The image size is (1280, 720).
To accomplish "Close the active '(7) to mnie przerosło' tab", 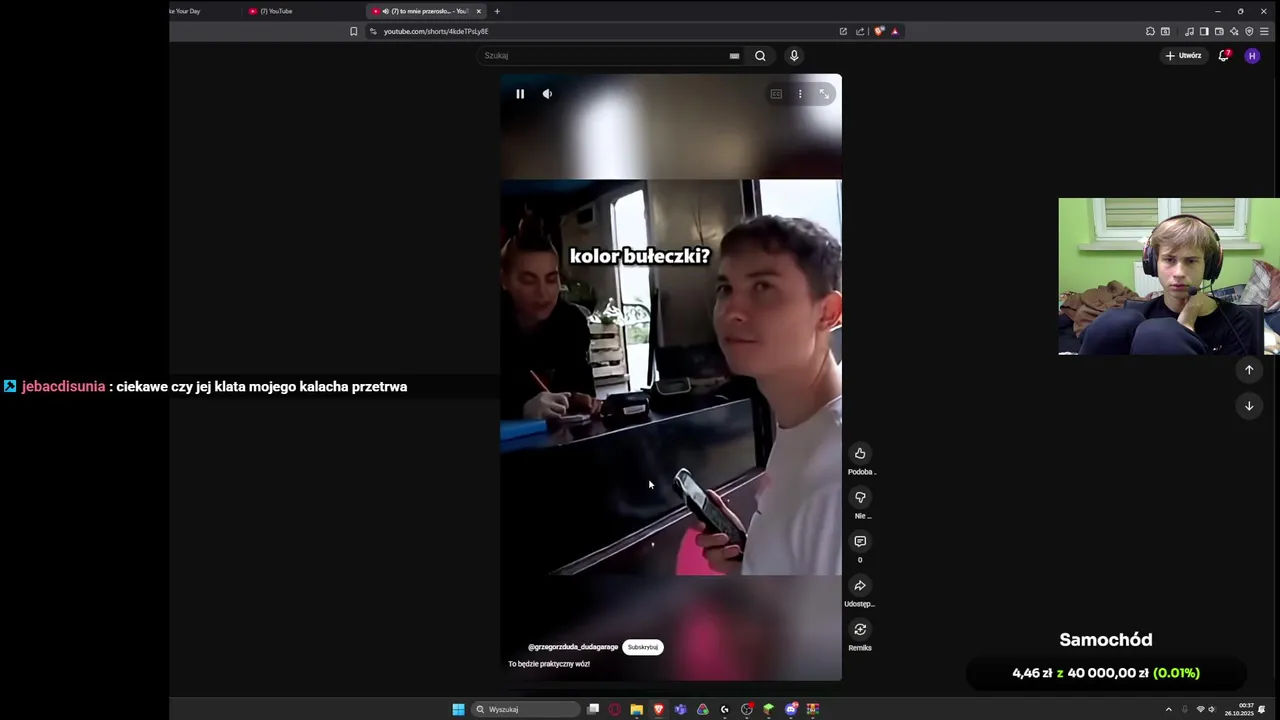I will coord(479,11).
